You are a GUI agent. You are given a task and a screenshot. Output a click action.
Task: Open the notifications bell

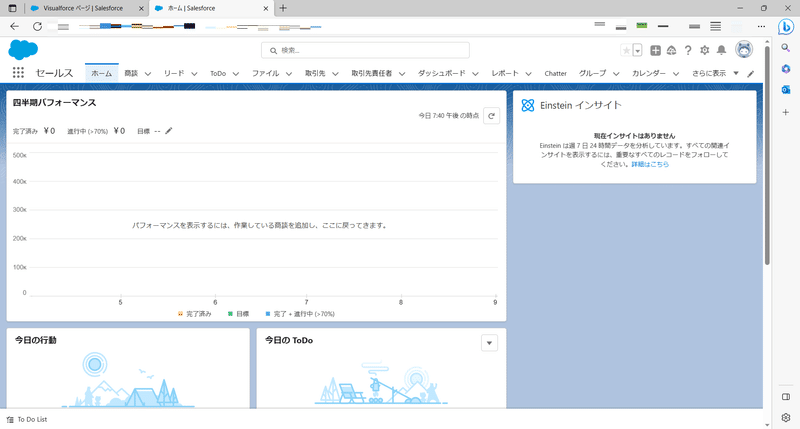721,50
